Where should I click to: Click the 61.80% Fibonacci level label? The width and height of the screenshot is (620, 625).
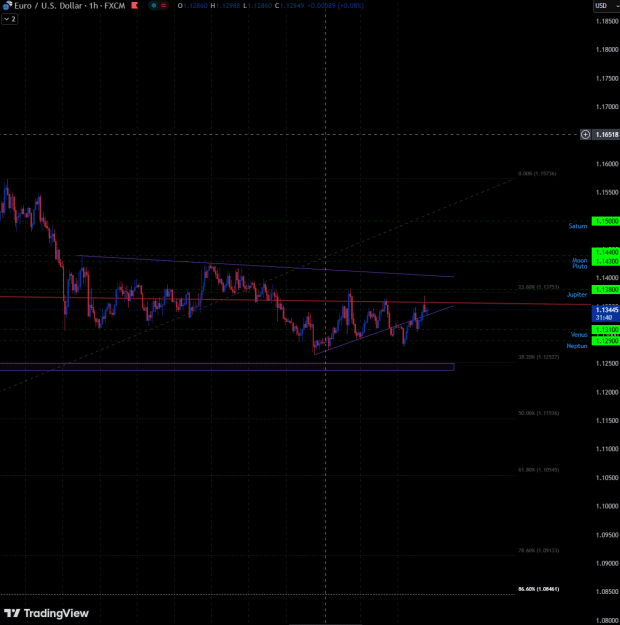pyautogui.click(x=539, y=470)
